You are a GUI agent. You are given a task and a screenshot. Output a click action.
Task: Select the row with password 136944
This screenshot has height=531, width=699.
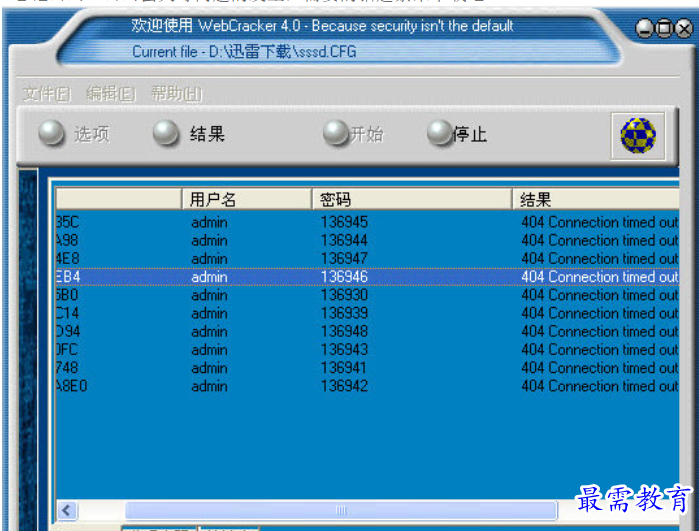point(367,240)
